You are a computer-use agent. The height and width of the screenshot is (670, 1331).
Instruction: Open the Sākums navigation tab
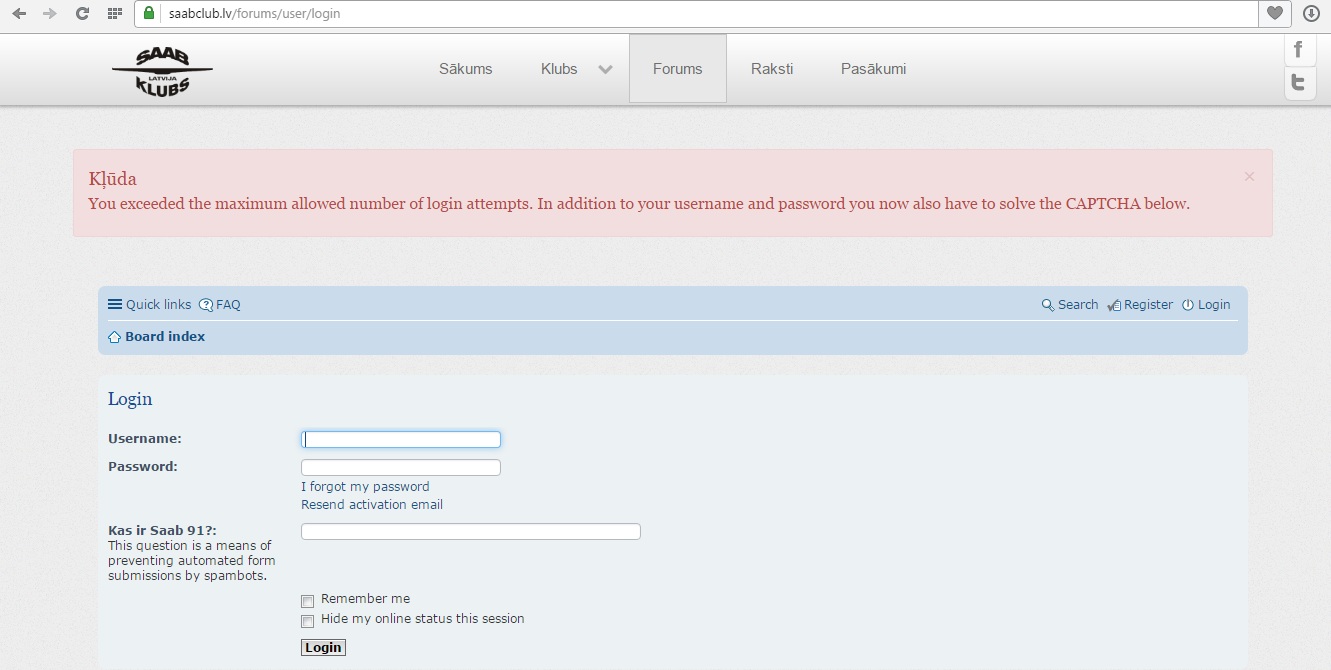(x=465, y=69)
